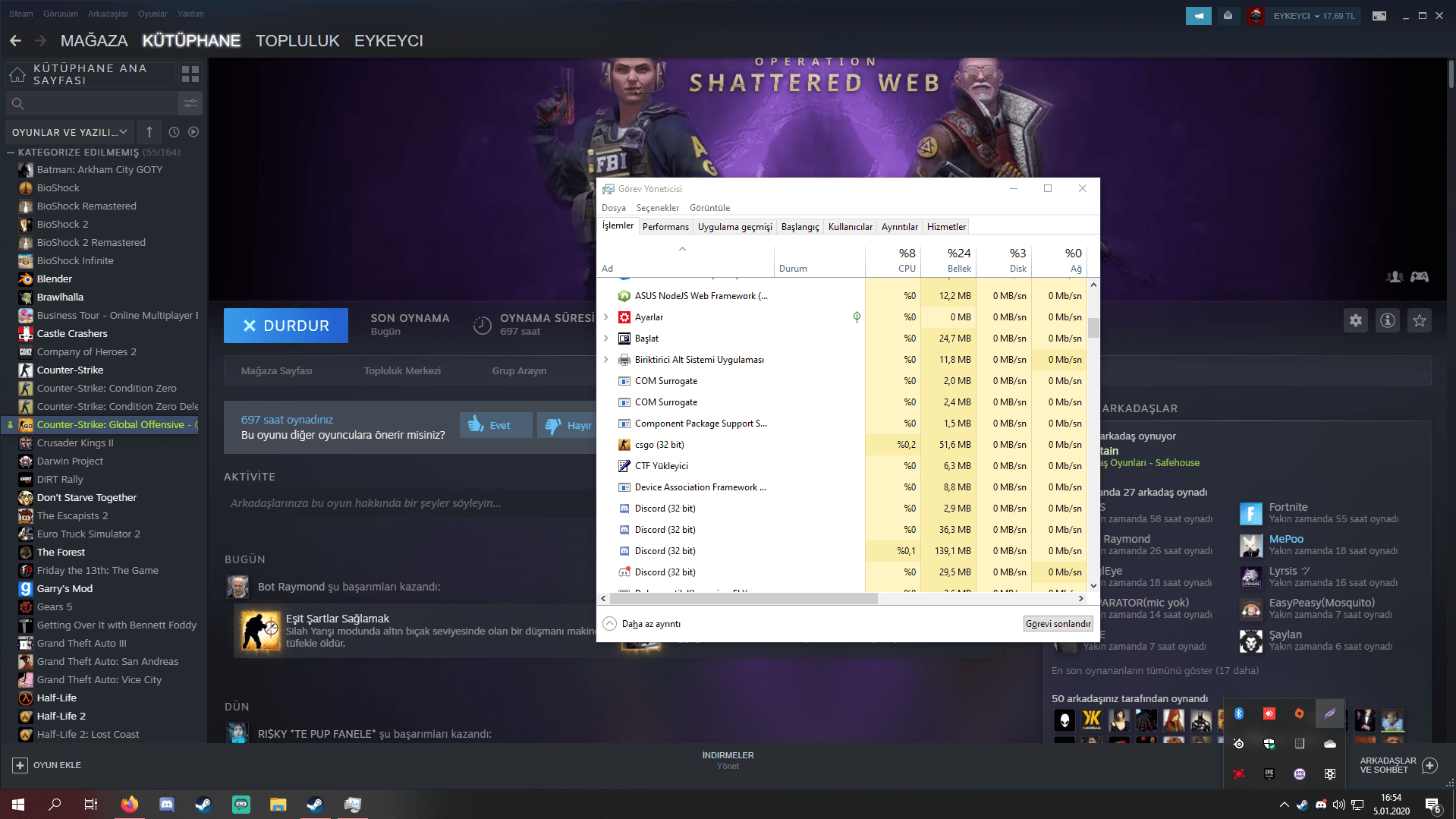The height and width of the screenshot is (819, 1456).
Task: Open Mağaza Sayfası link
Action: tap(277, 371)
